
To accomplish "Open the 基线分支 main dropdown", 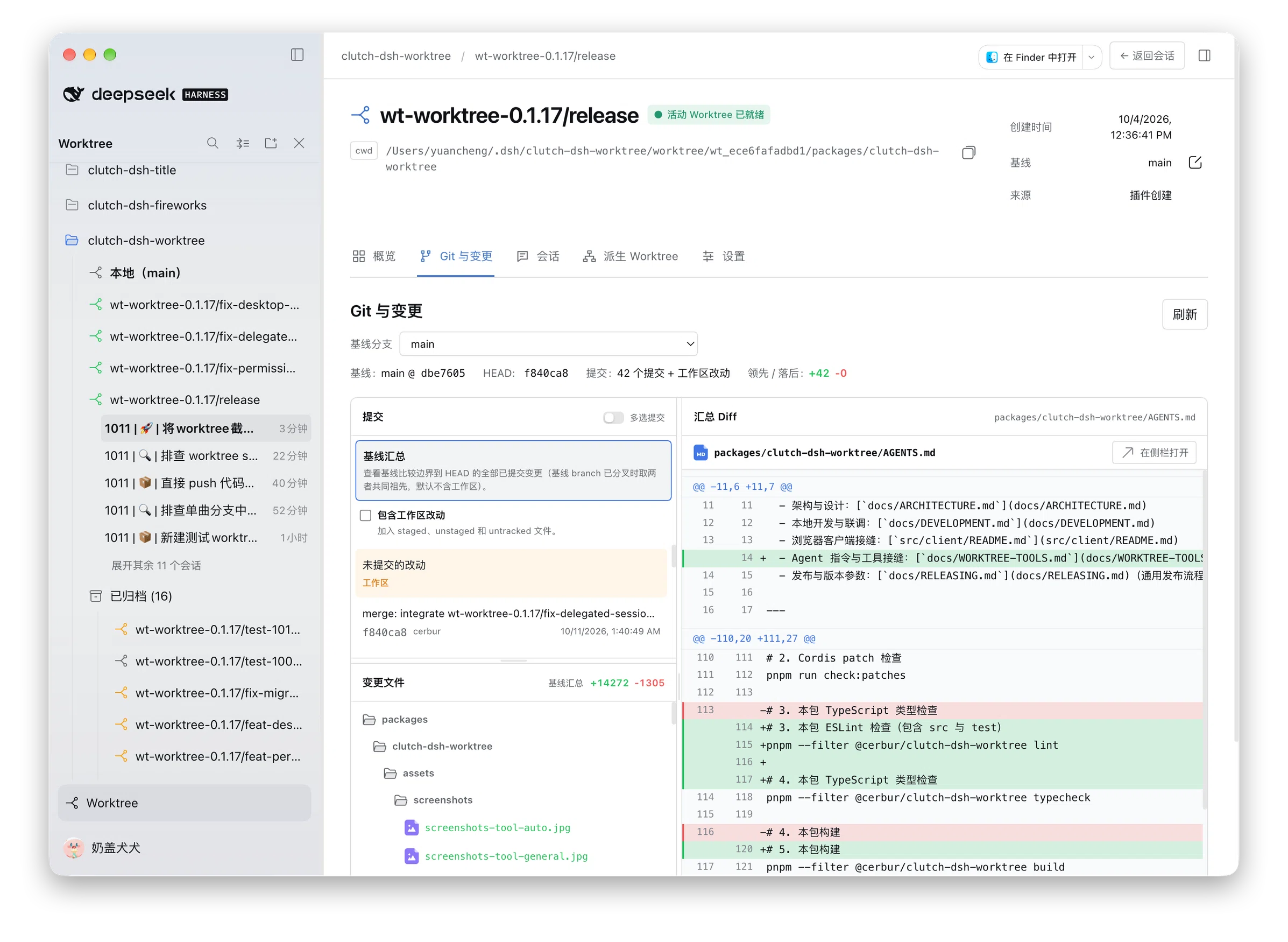I will [x=548, y=344].
